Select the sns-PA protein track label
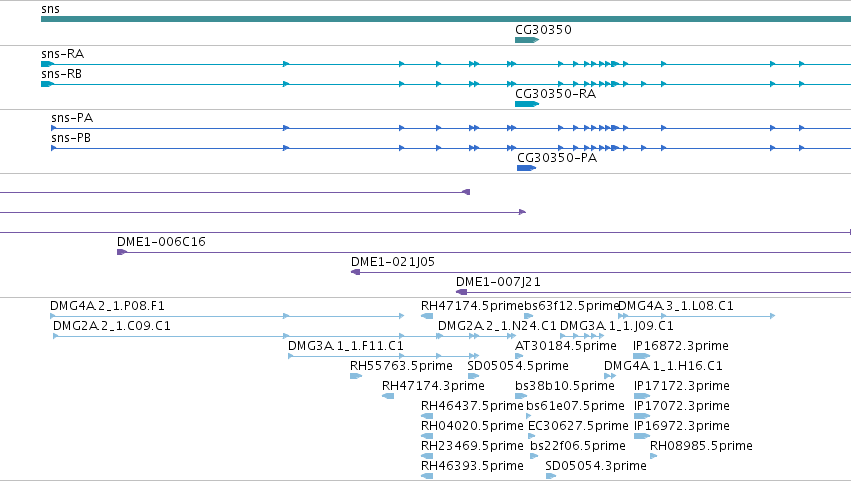 72,118
